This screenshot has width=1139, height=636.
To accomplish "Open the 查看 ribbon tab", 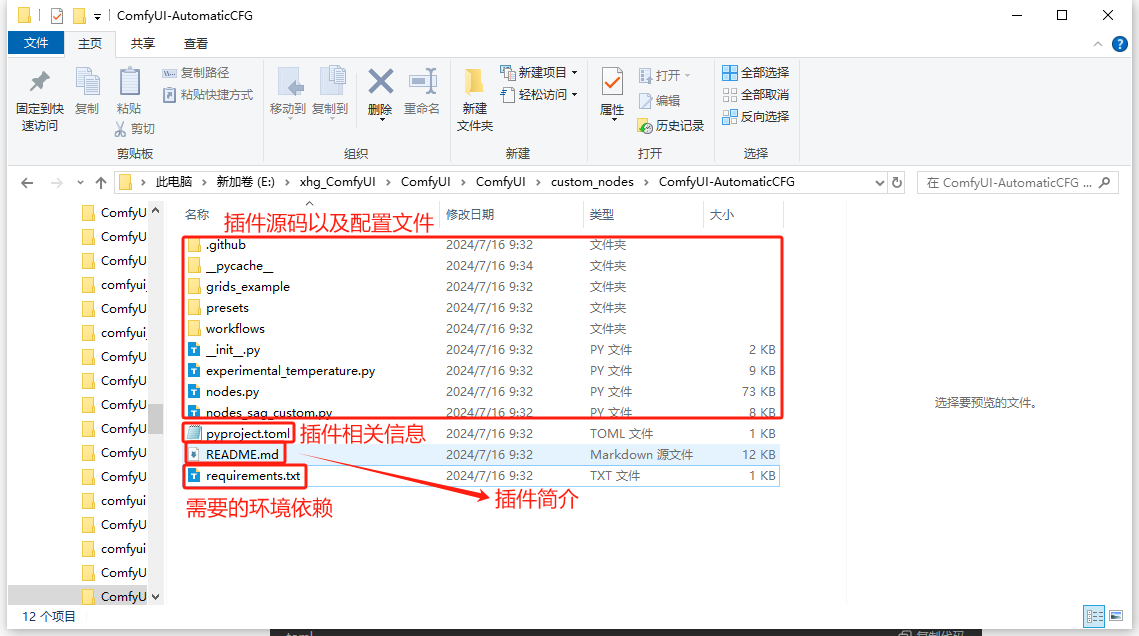I will (196, 43).
